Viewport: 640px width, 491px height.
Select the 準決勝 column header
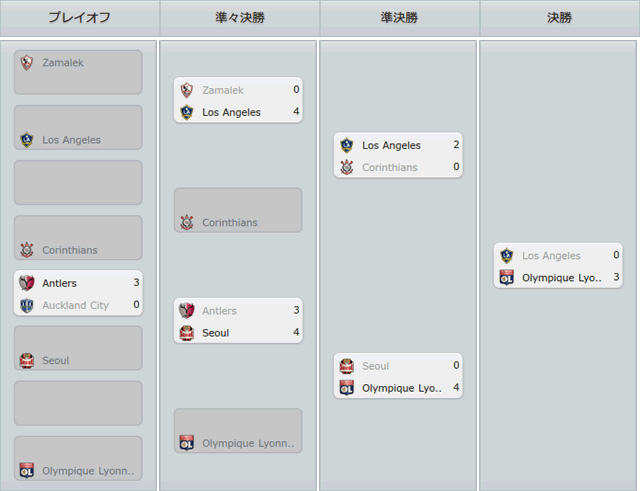tap(399, 18)
